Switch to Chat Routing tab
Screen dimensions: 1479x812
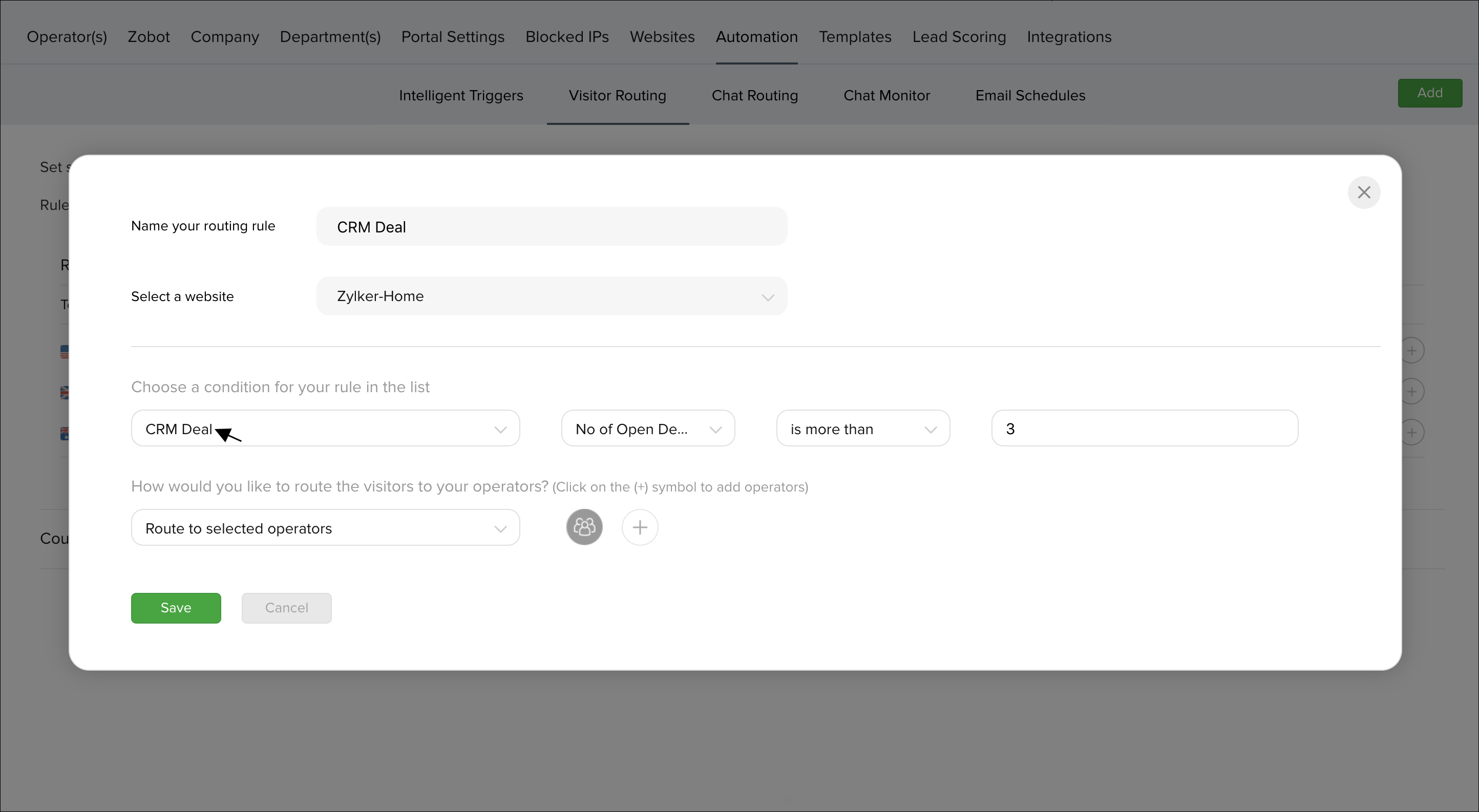(x=754, y=95)
